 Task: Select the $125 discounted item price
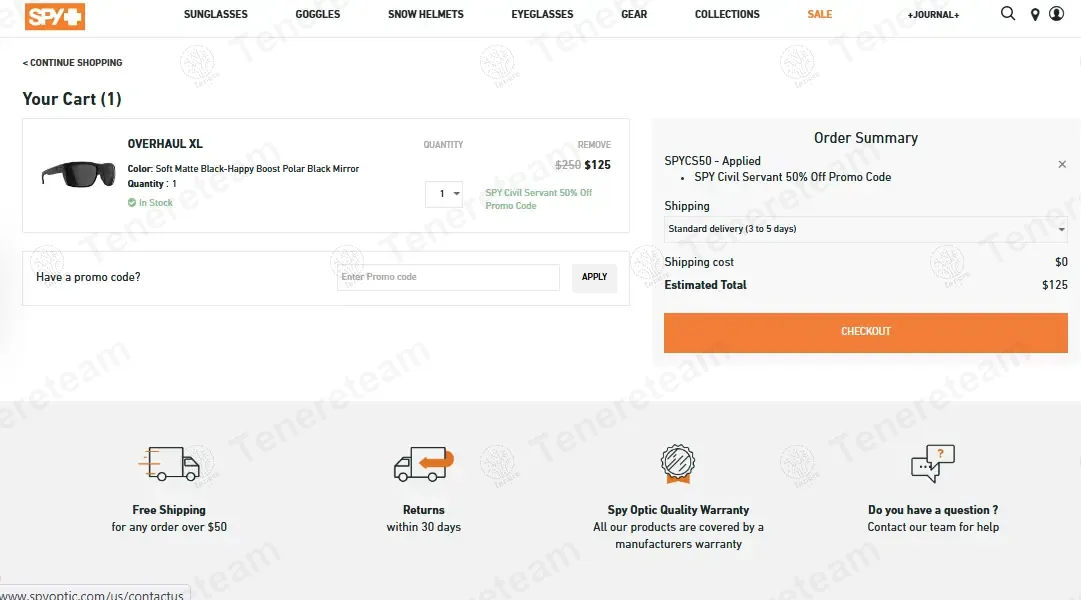[597, 166]
